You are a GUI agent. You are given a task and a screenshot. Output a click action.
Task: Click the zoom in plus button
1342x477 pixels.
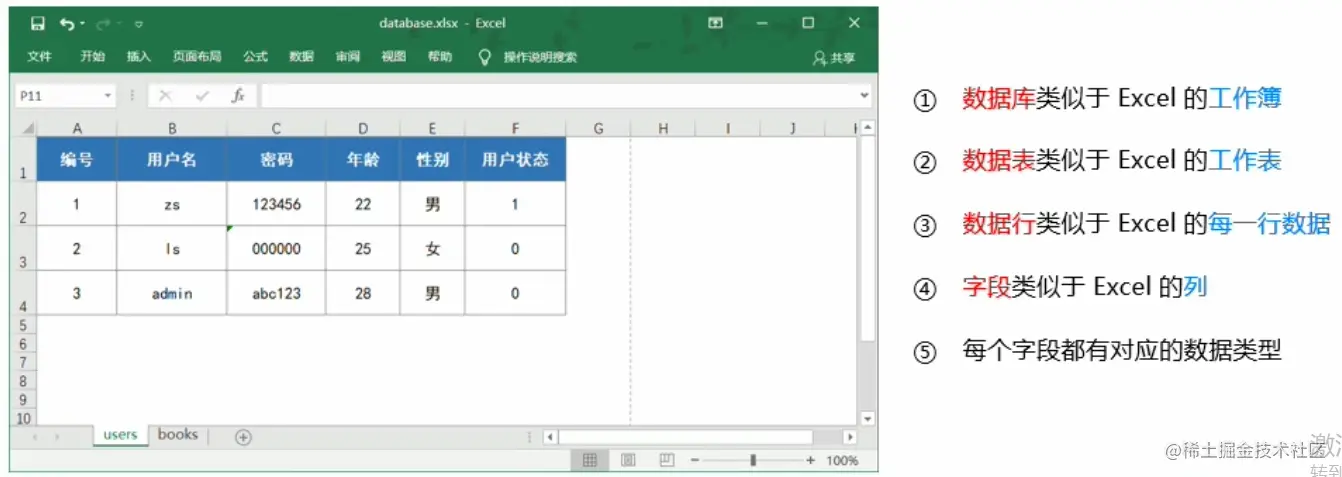pos(810,460)
